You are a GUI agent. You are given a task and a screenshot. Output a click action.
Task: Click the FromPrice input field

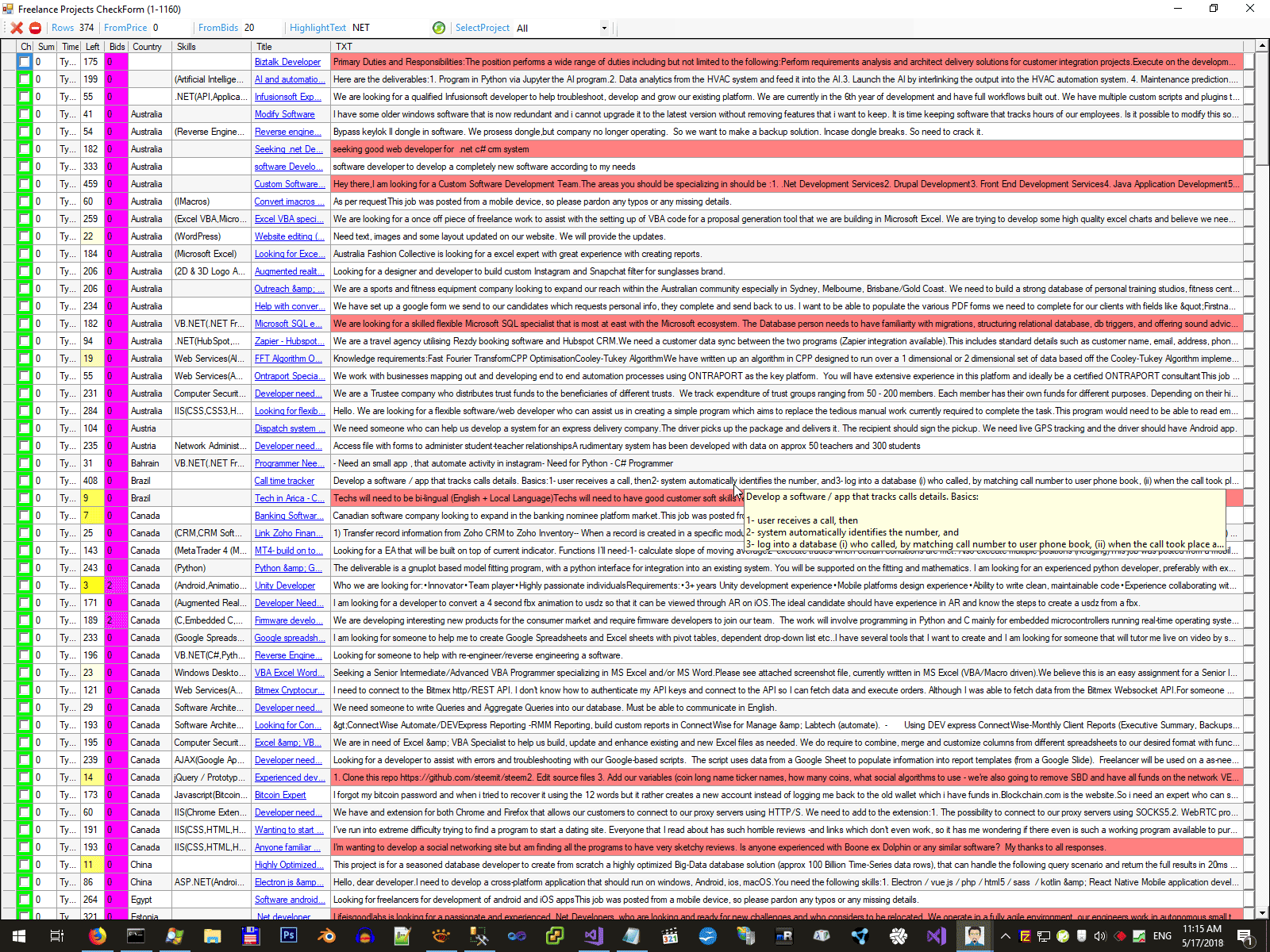[x=170, y=28]
